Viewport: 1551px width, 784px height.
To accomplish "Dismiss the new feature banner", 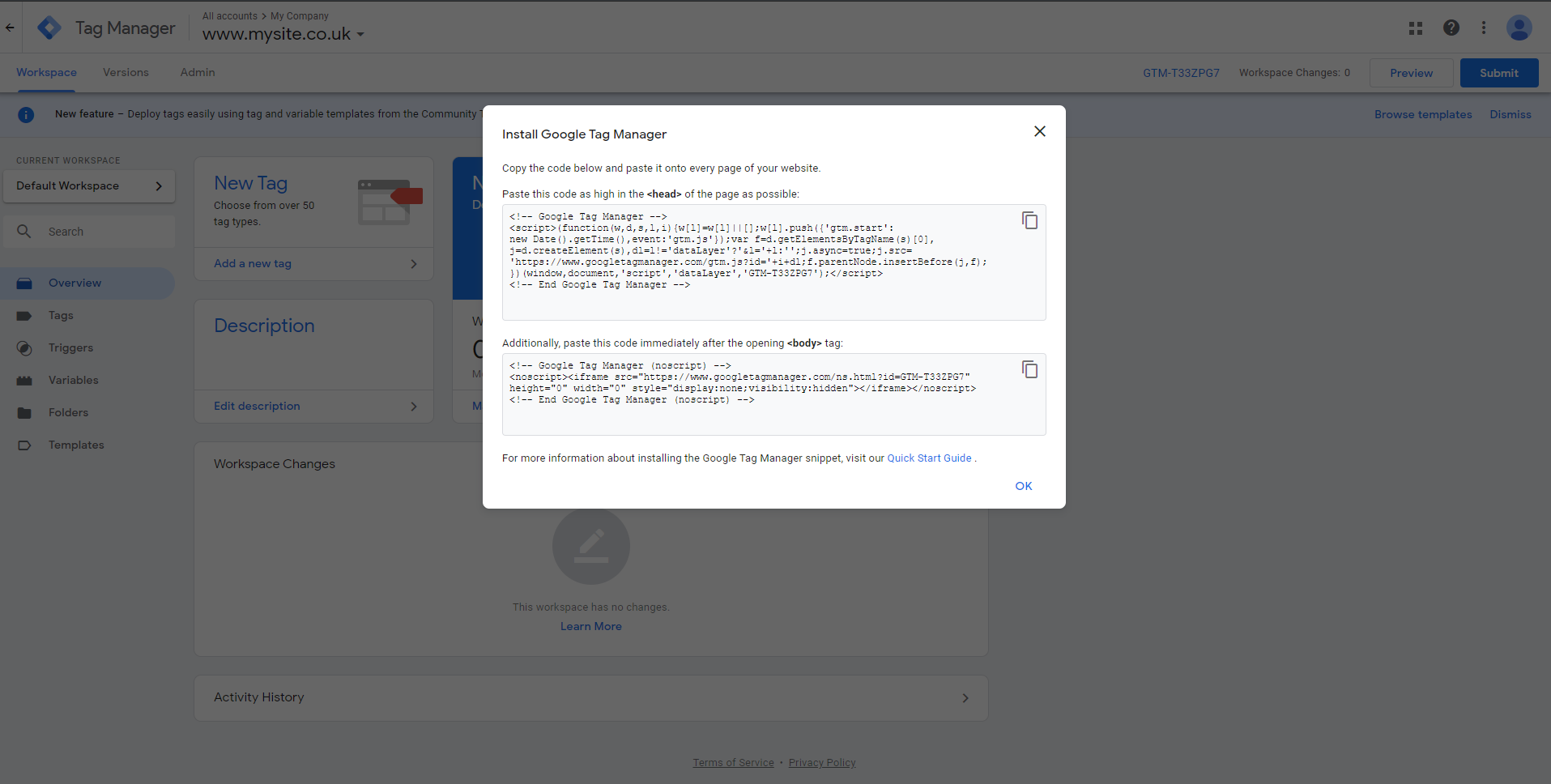I will coord(1511,115).
